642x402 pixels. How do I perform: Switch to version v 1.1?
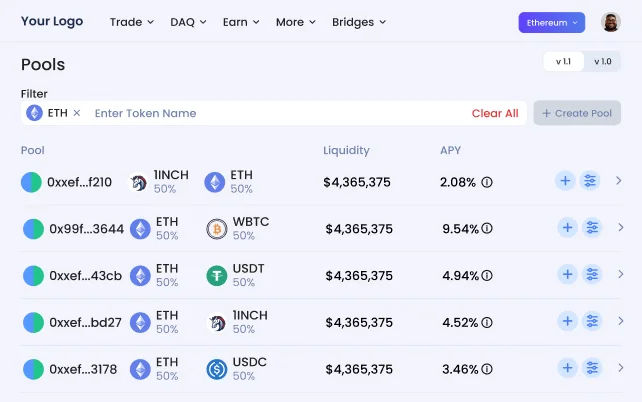(563, 62)
